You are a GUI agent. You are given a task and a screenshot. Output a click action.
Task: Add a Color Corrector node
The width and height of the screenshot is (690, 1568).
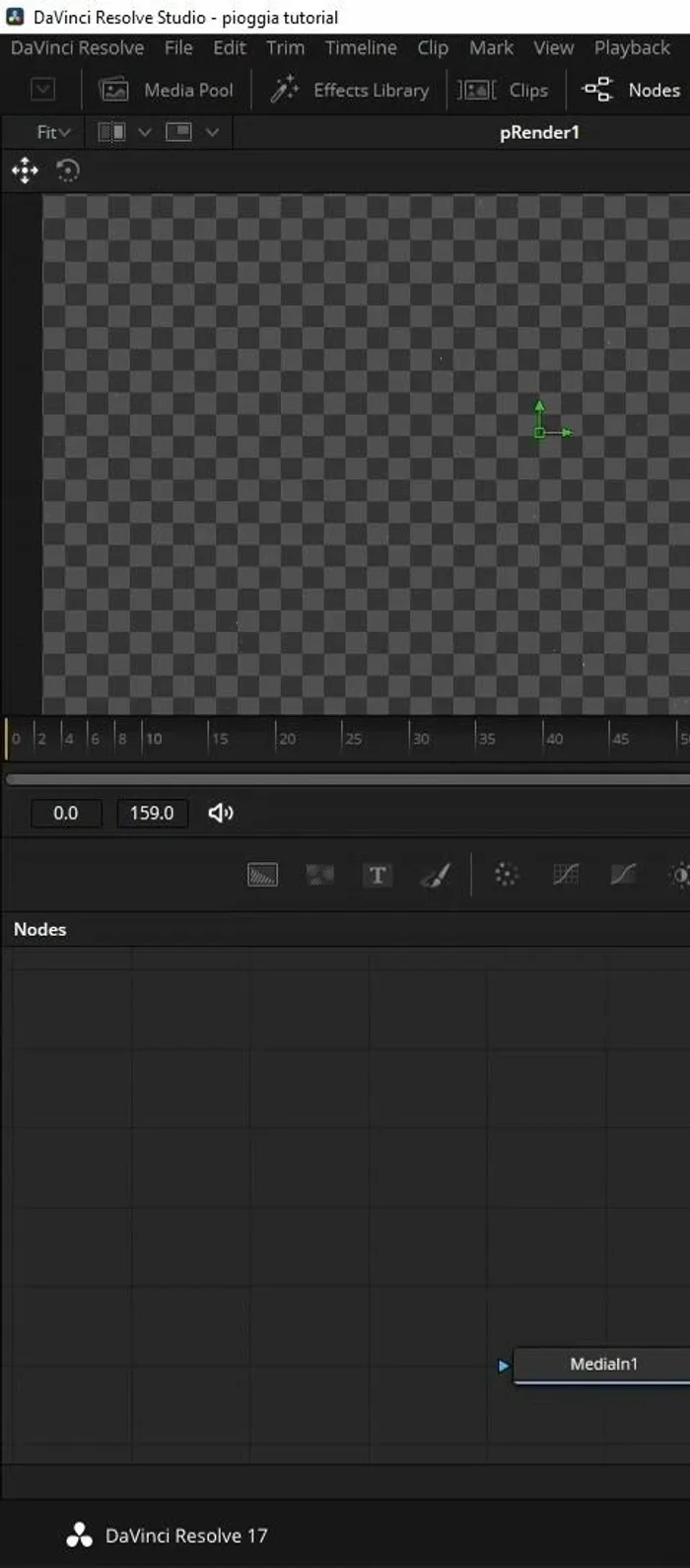[565, 875]
